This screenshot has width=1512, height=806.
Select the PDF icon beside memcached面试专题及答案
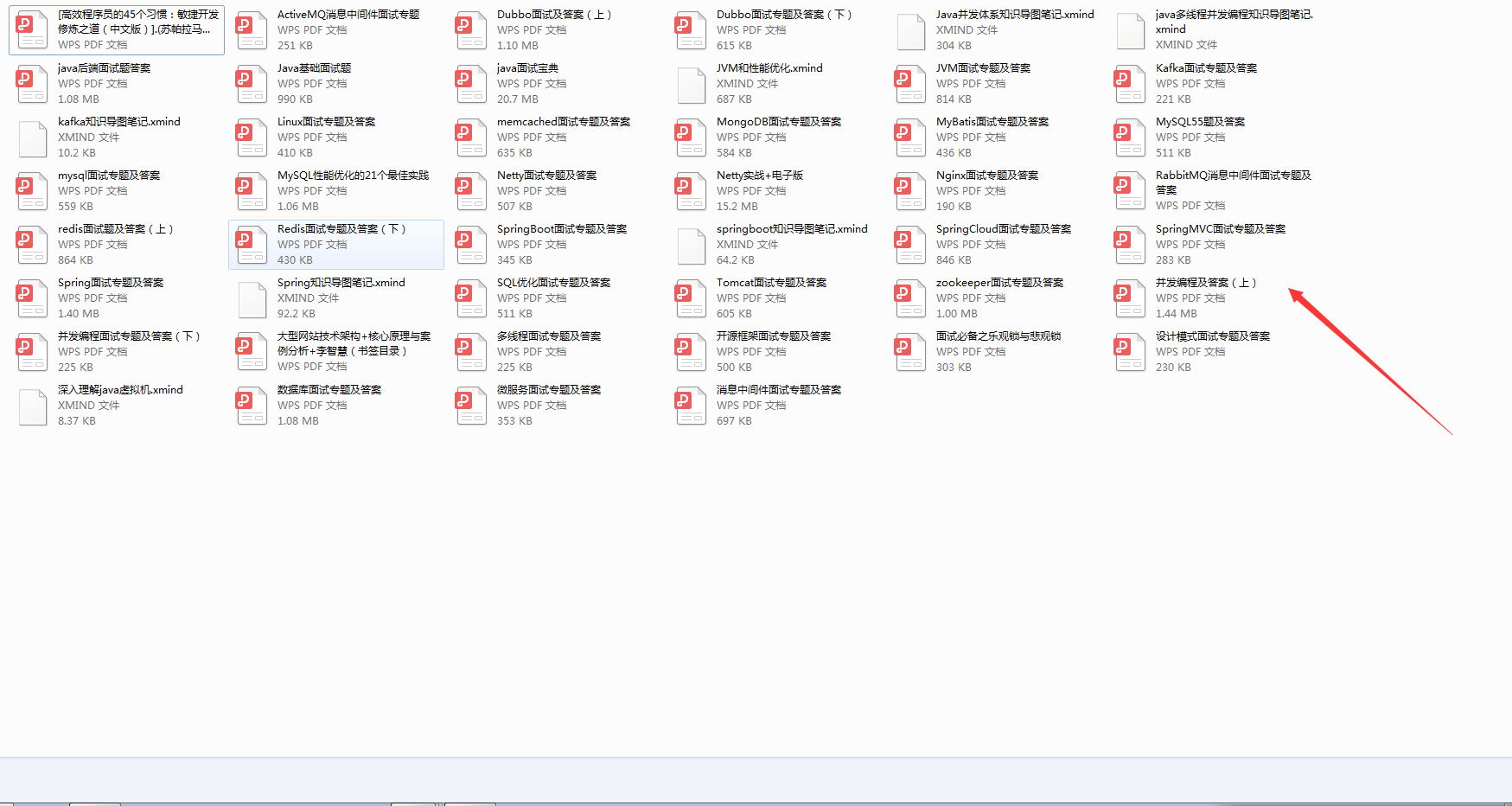click(471, 138)
